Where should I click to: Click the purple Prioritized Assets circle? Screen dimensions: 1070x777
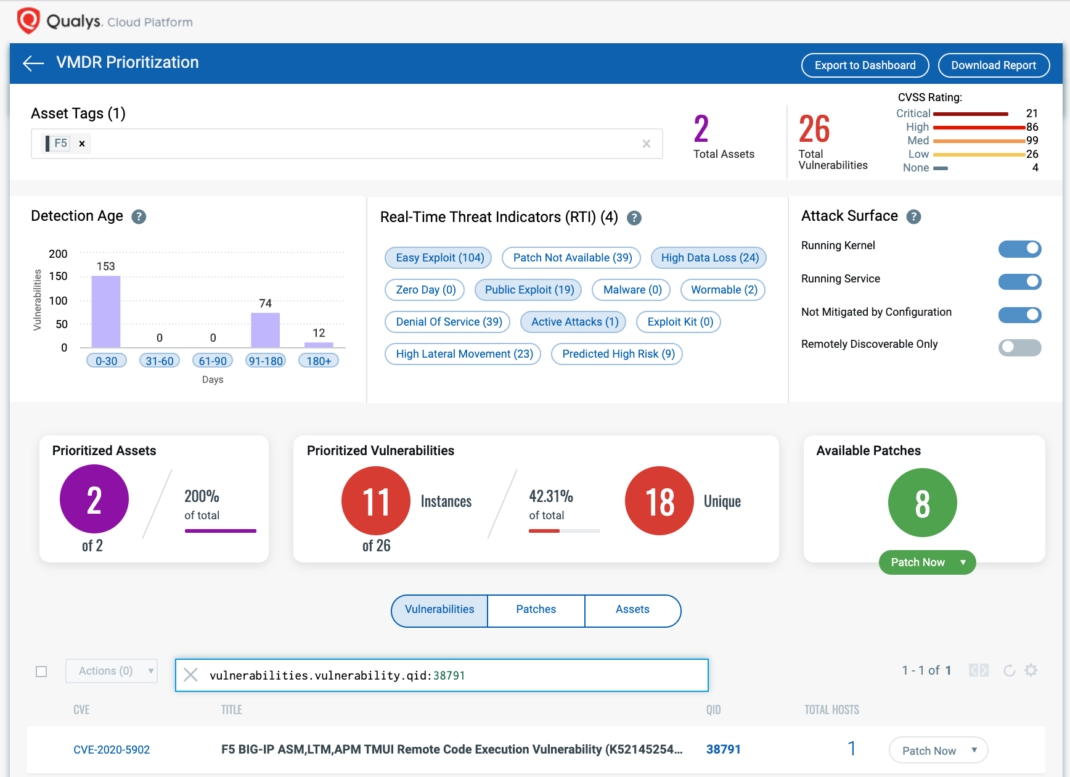[94, 499]
